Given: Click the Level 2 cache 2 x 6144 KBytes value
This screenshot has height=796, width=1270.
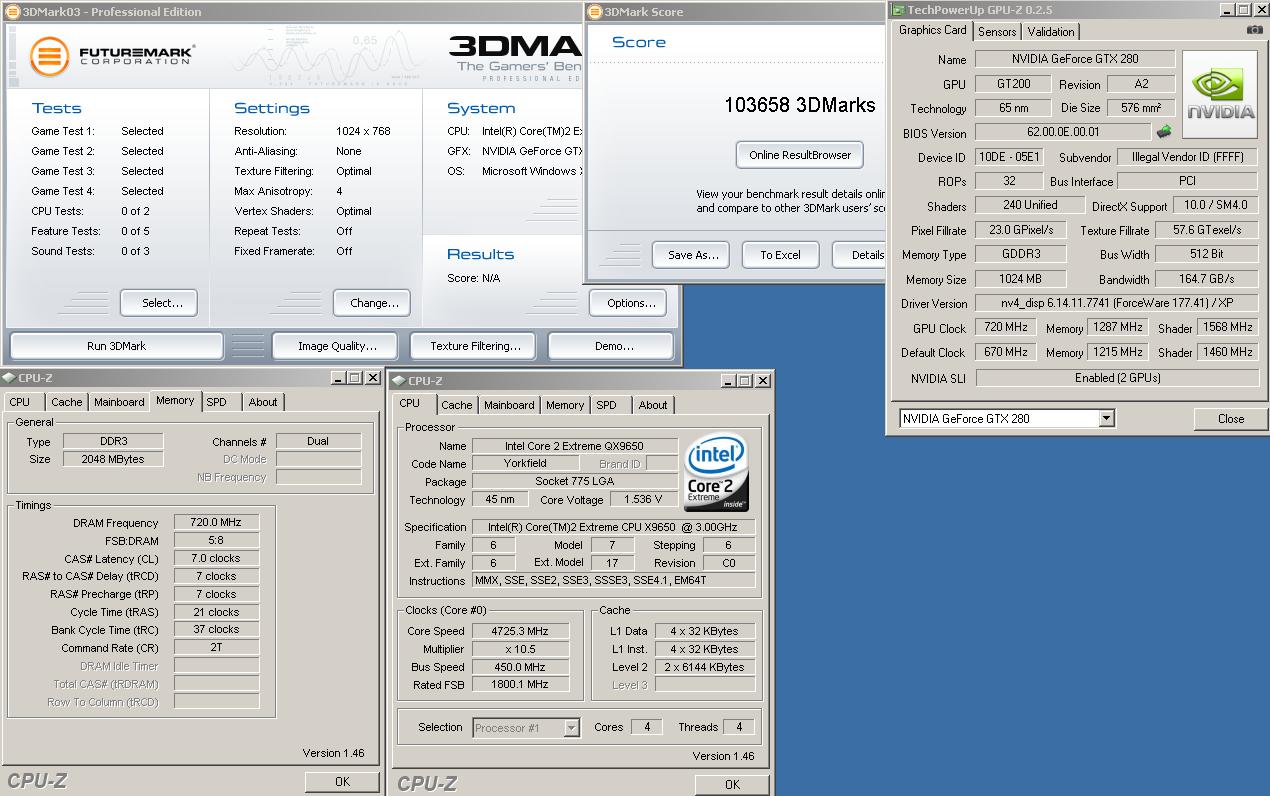Looking at the screenshot, I should 705,667.
